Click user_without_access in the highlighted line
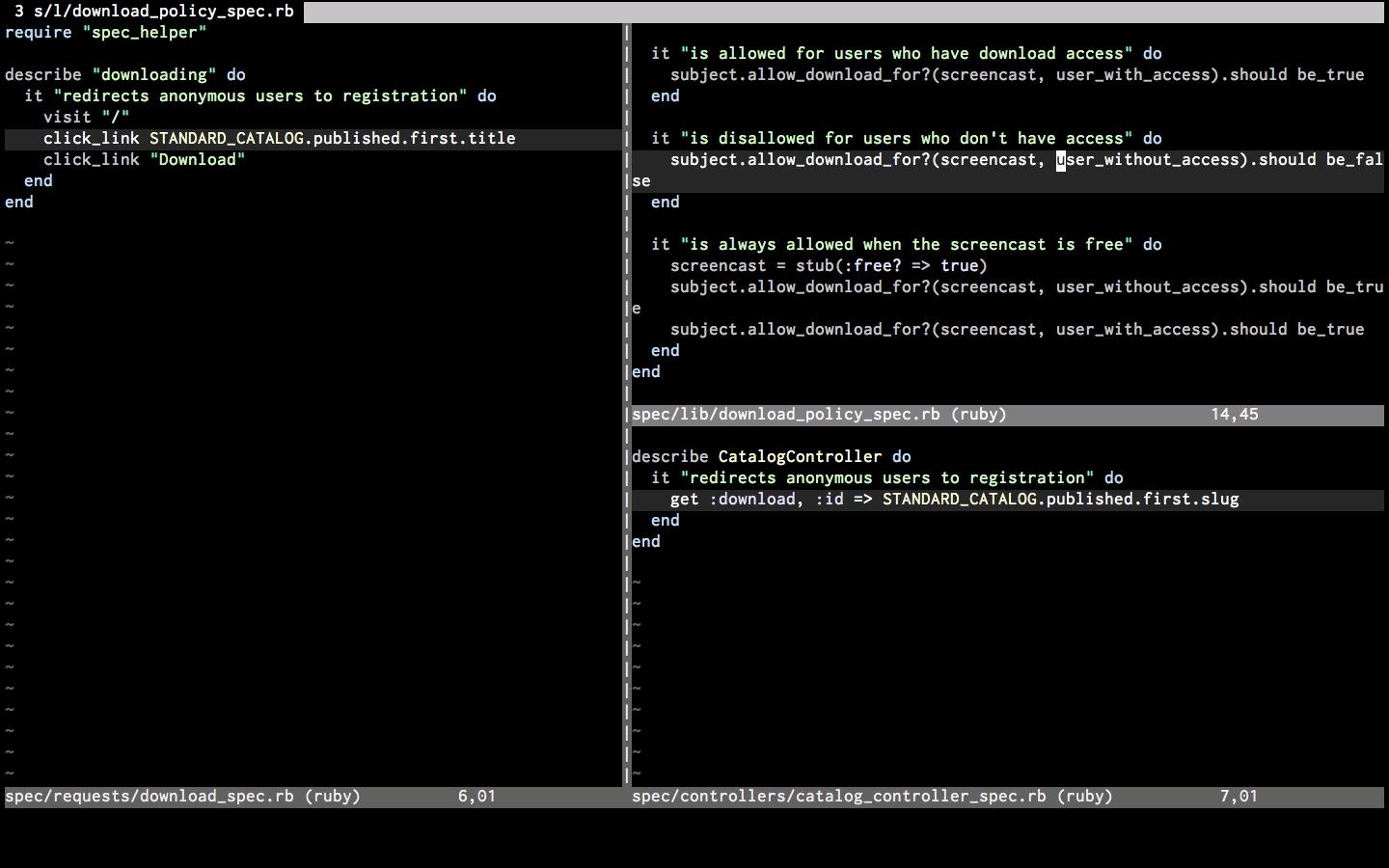Image resolution: width=1389 pixels, height=868 pixels. point(1148,160)
